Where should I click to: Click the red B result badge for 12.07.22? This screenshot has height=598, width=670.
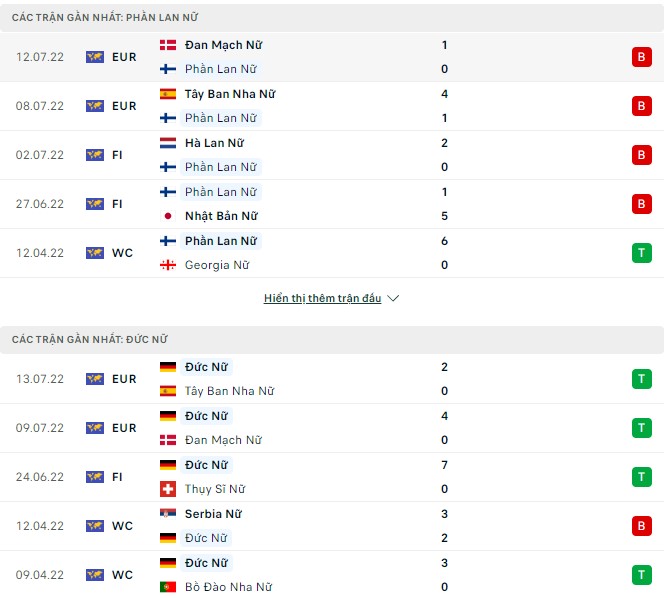640,57
